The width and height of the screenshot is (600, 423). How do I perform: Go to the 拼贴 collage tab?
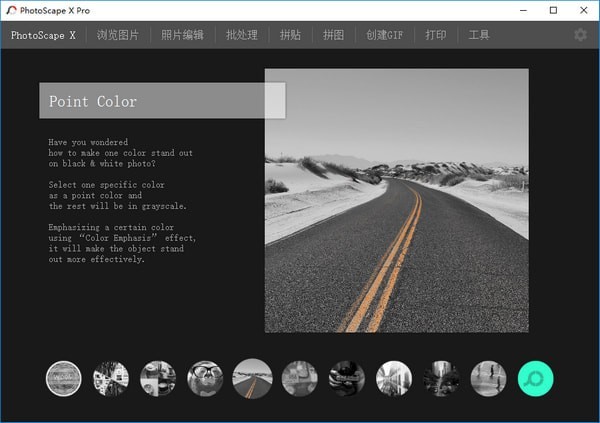pos(290,35)
